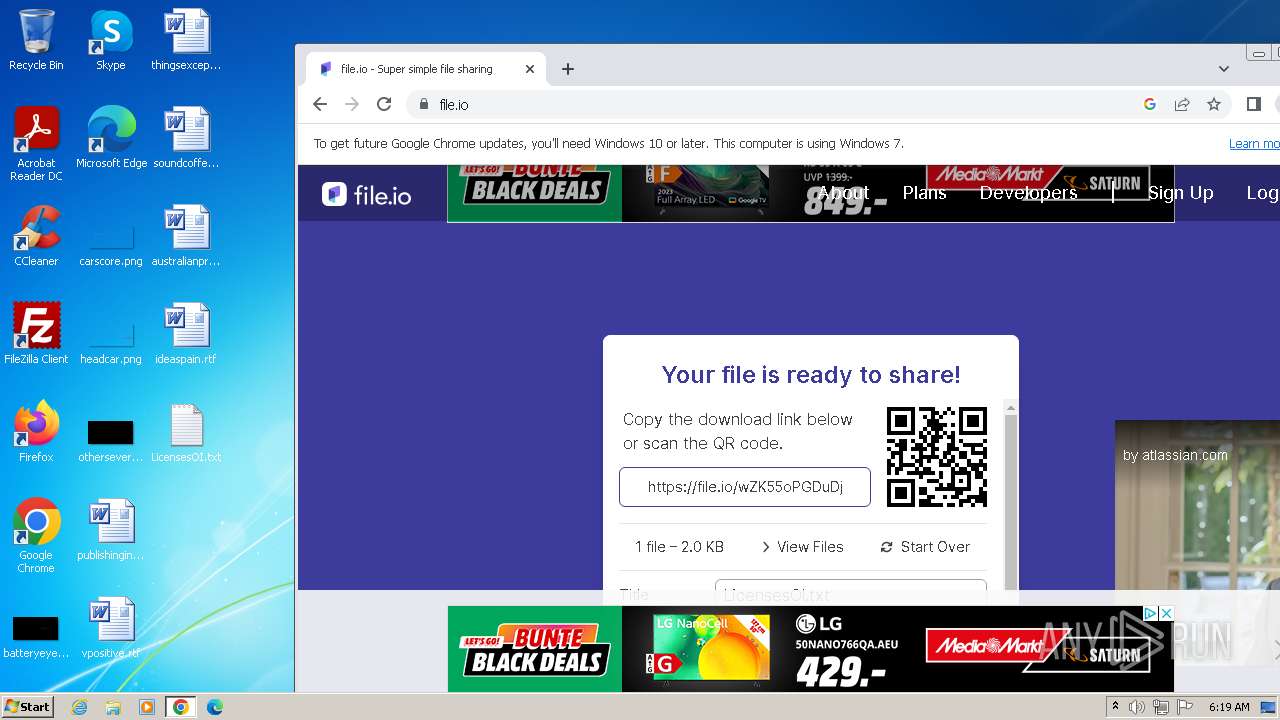
Task: Bookmark this page with the star
Action: click(x=1214, y=104)
